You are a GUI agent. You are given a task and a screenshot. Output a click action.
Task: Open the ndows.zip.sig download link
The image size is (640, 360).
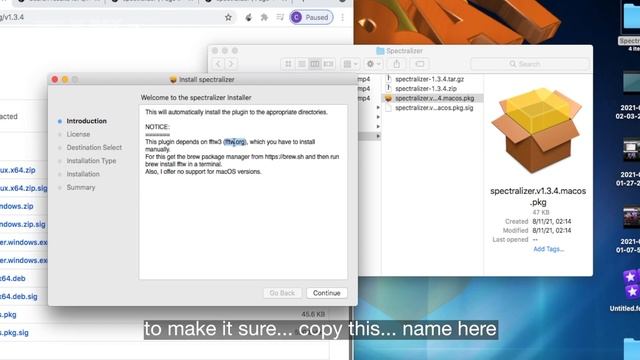pyautogui.click(x=23, y=224)
